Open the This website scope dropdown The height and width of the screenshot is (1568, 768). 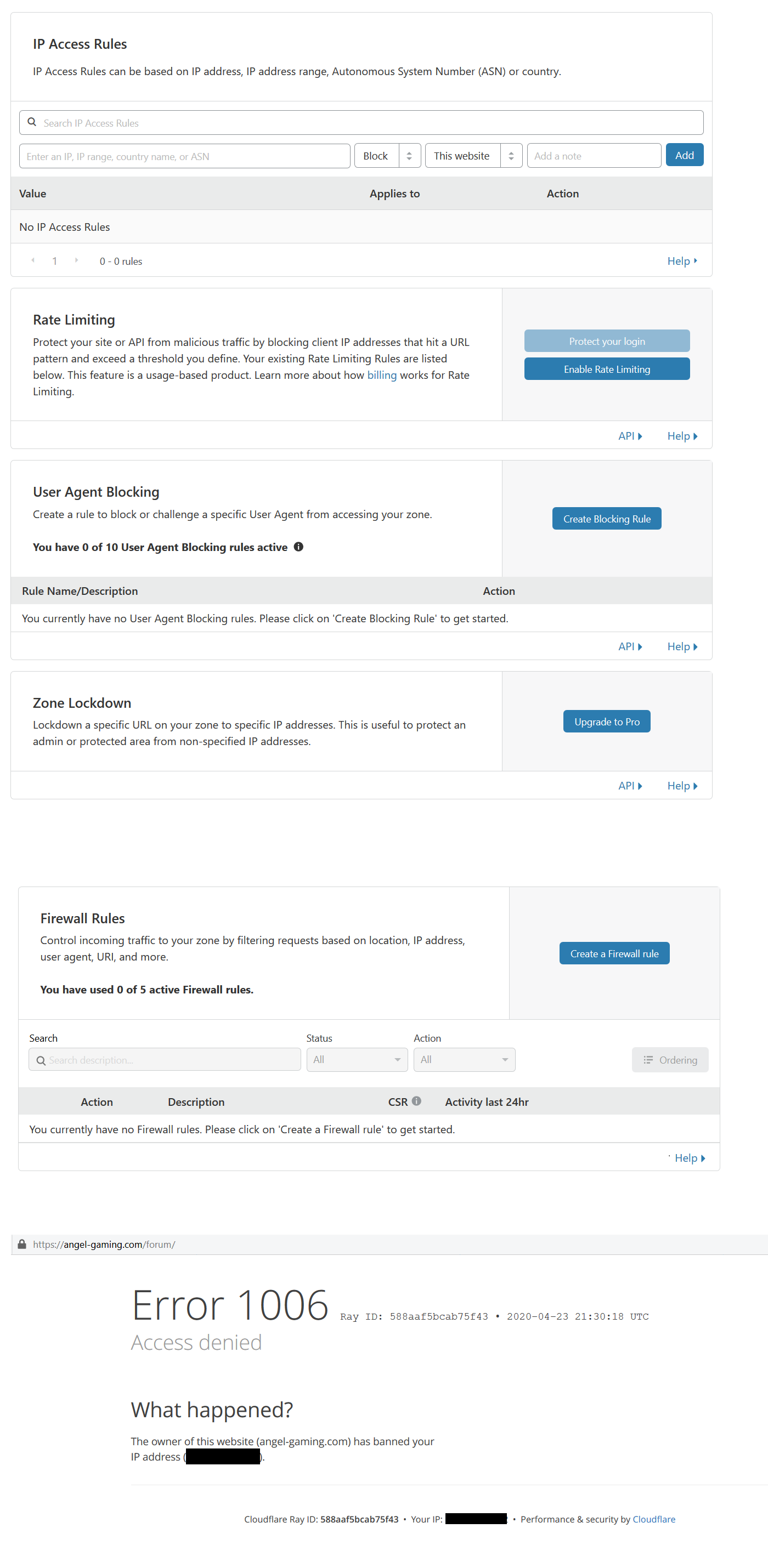(473, 156)
